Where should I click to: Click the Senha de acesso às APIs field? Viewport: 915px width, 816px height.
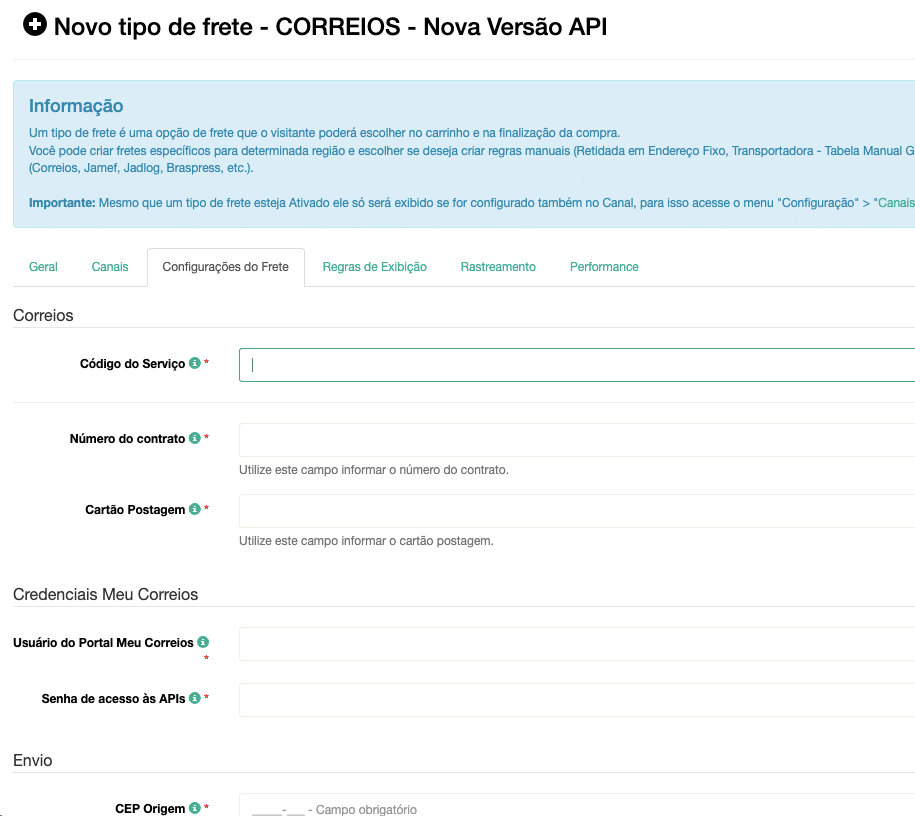(x=577, y=700)
